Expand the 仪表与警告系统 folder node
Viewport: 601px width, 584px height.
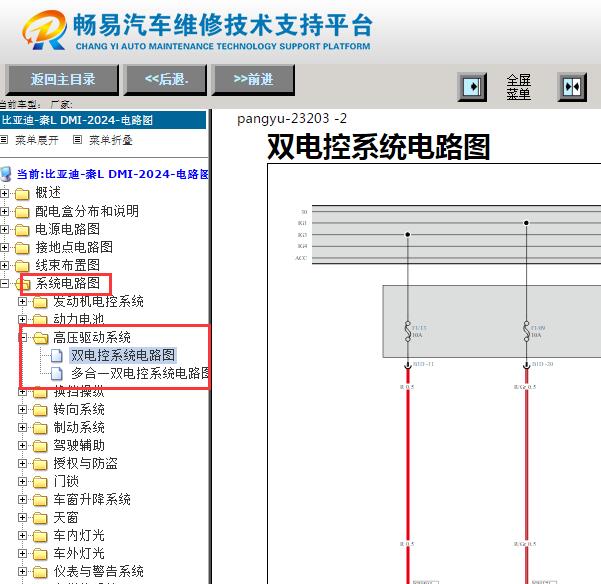tap(22, 572)
